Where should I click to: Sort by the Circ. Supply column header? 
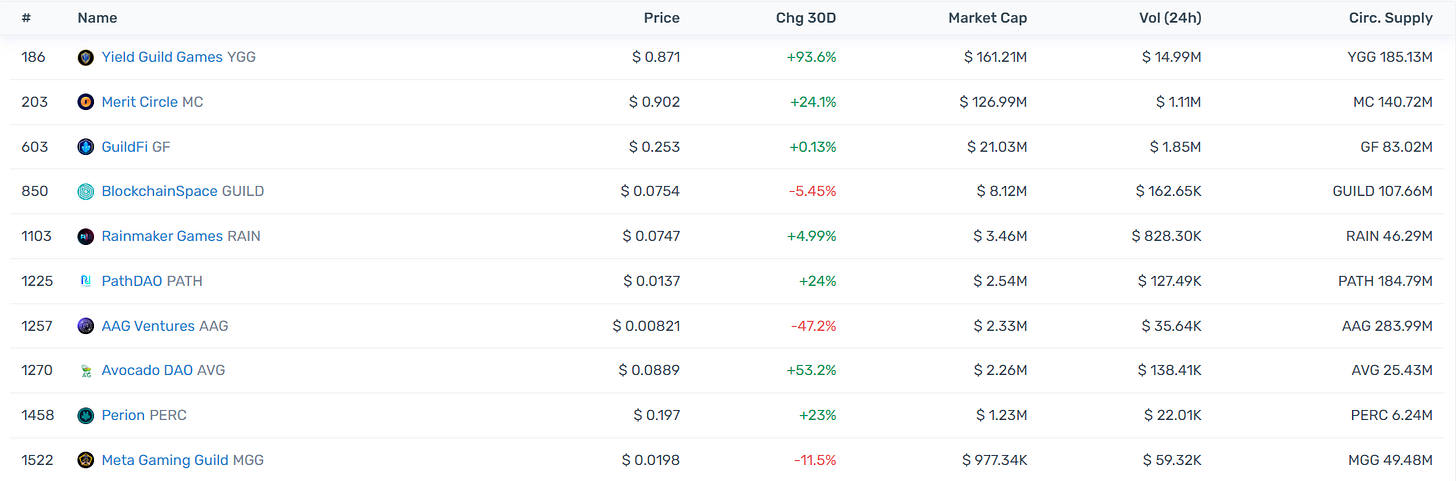[1391, 18]
